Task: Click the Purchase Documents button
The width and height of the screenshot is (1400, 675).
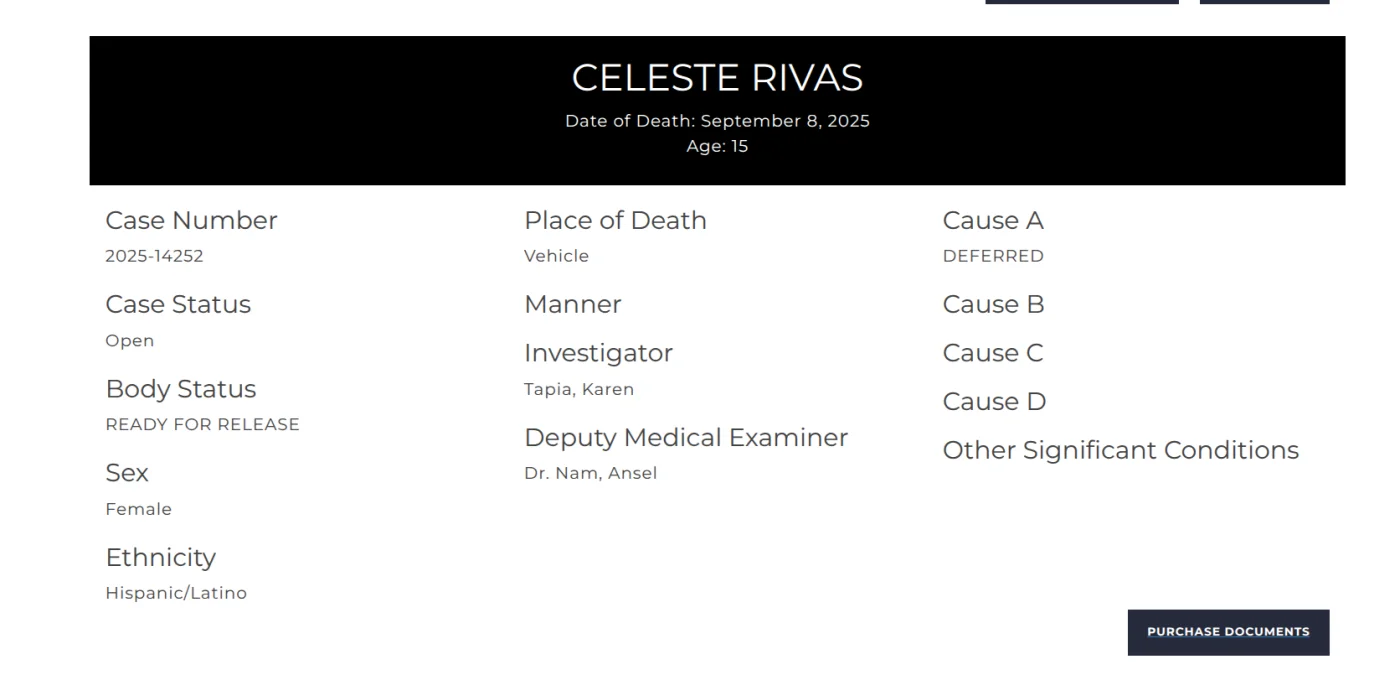Action: pyautogui.click(x=1228, y=632)
